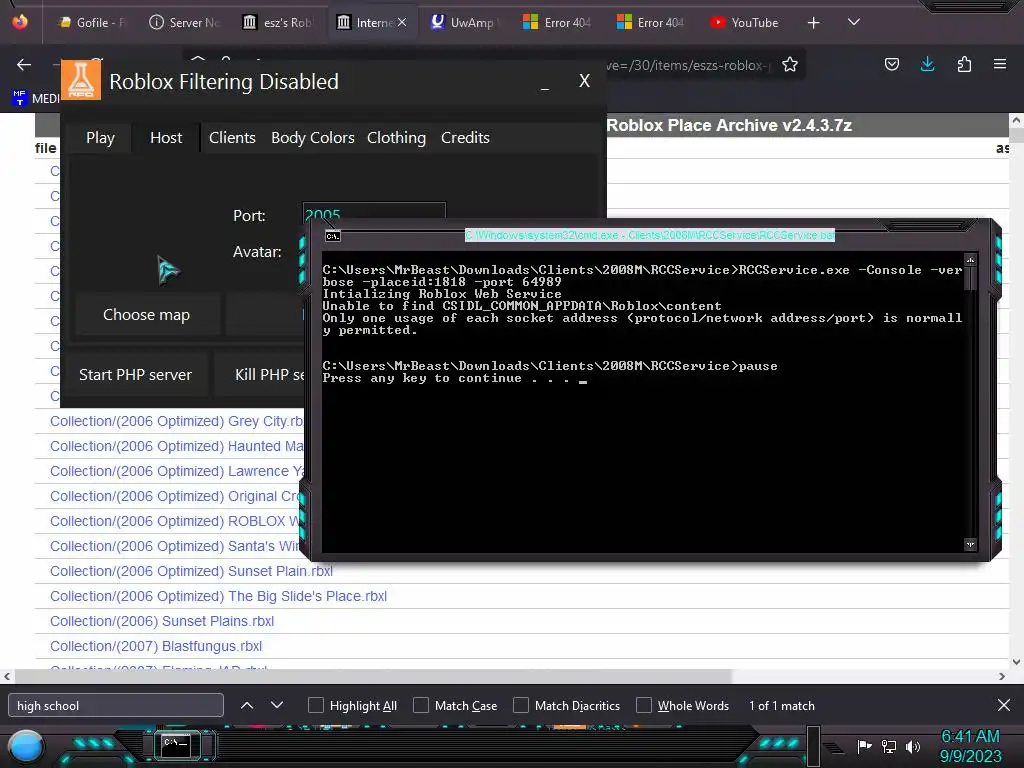1024x768 pixels.
Task: Open the Grey City 2006 Optimized file link
Action: click(x=177, y=421)
